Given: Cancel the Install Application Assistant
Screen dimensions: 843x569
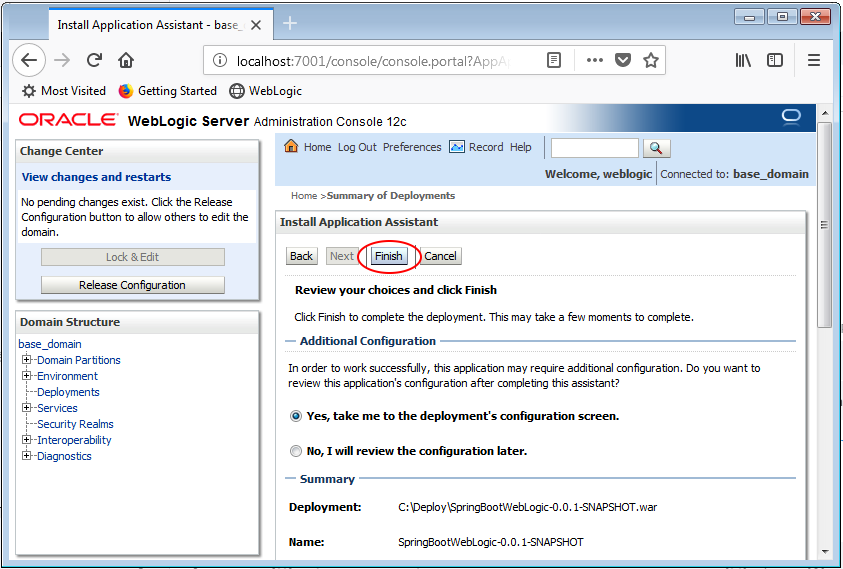Looking at the screenshot, I should pyautogui.click(x=440, y=256).
